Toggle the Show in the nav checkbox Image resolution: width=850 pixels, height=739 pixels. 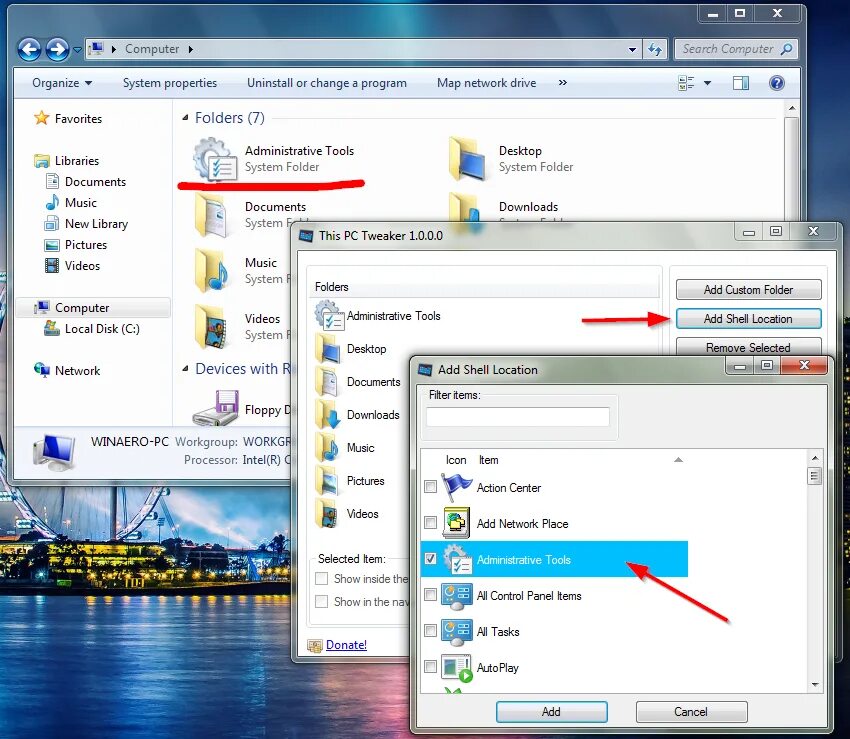click(x=321, y=601)
